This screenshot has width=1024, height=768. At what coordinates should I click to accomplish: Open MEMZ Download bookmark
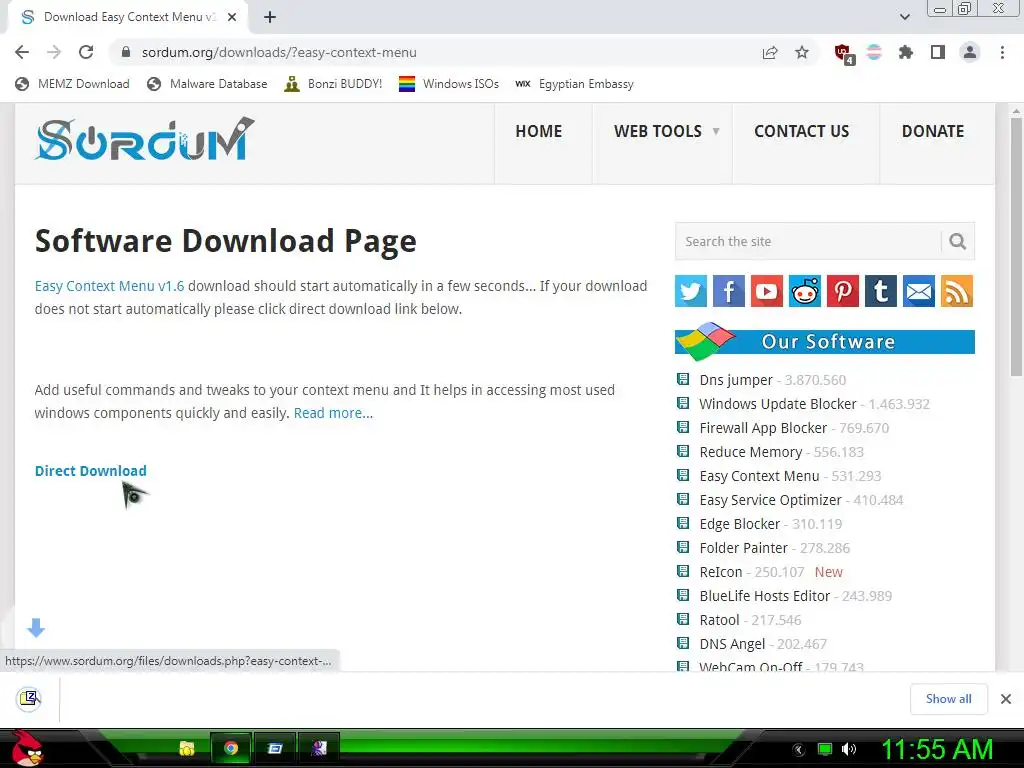tap(72, 84)
